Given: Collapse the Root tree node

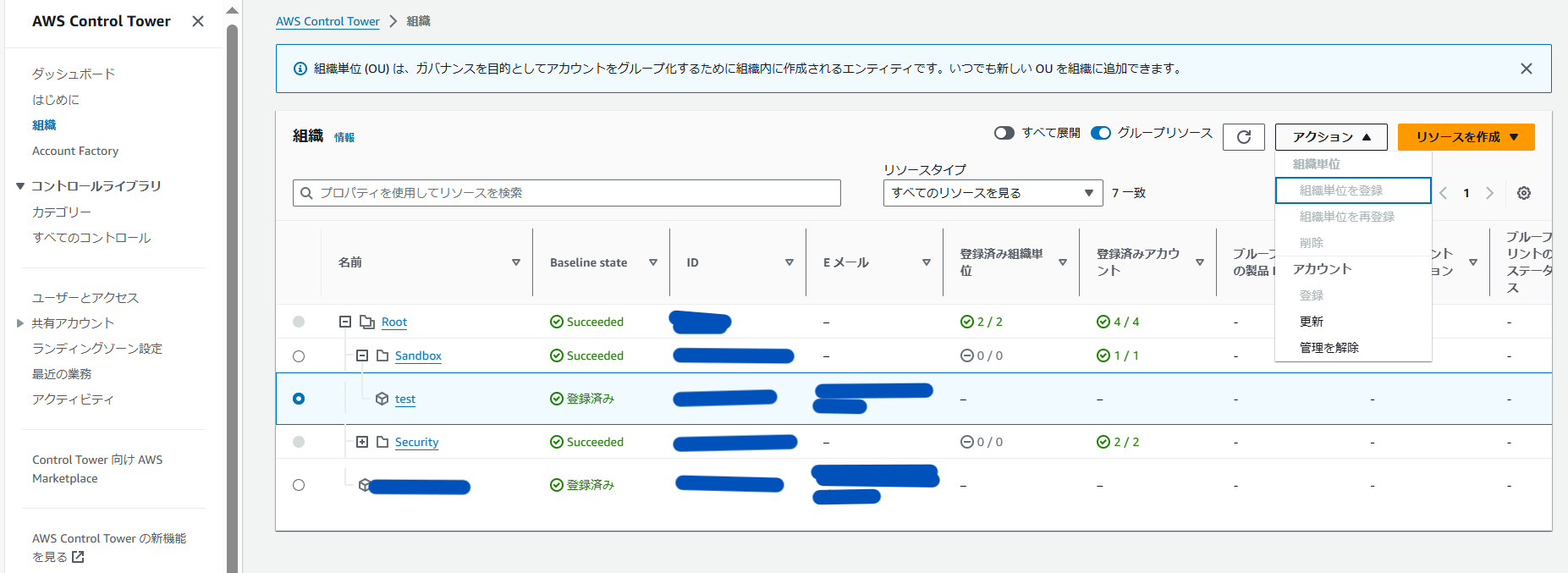Looking at the screenshot, I should click(x=345, y=322).
